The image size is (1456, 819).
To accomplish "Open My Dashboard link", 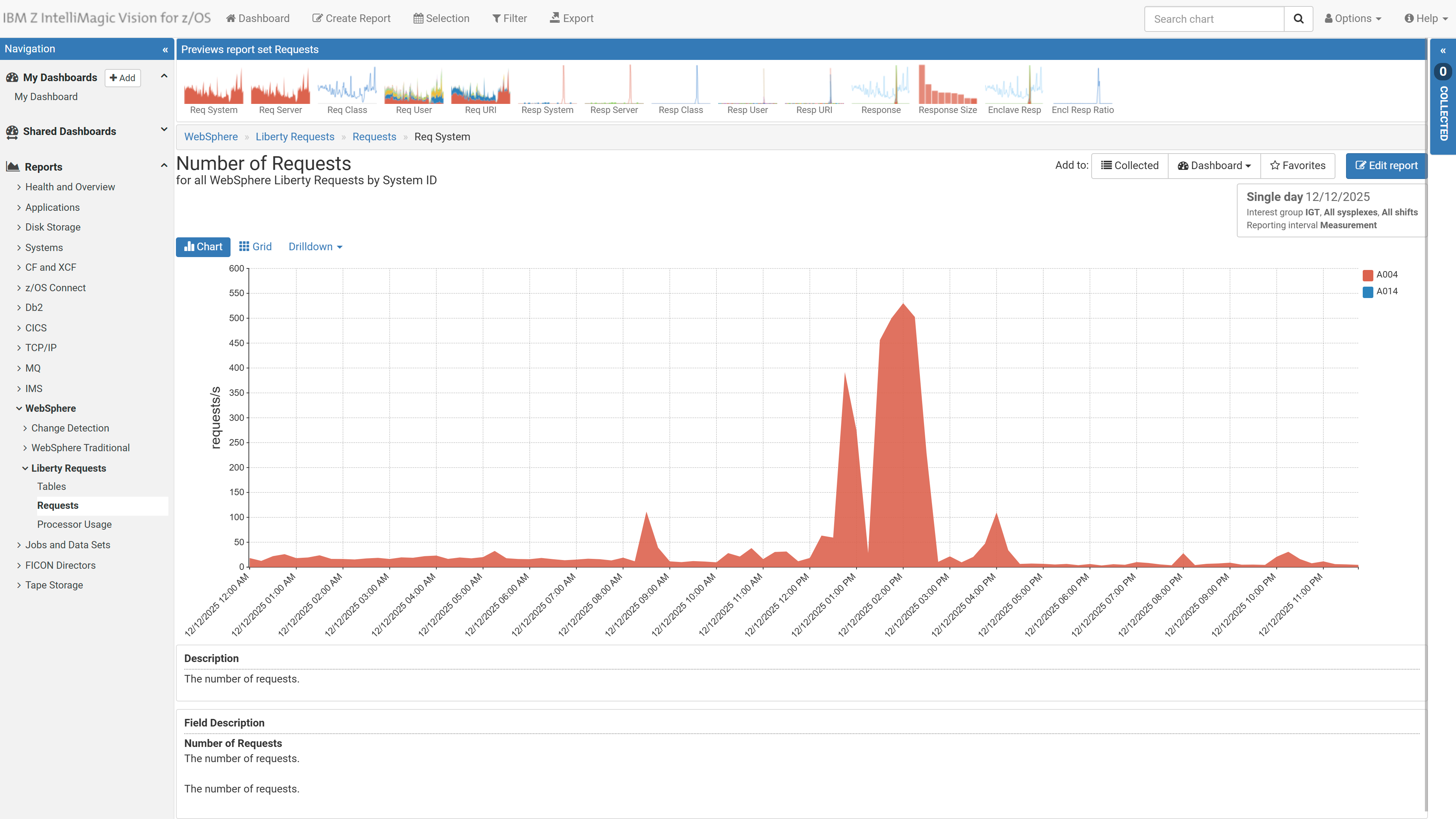I will tap(46, 97).
